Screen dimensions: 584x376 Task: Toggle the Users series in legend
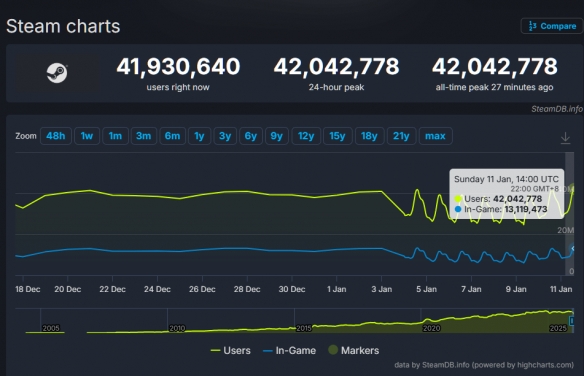231,350
